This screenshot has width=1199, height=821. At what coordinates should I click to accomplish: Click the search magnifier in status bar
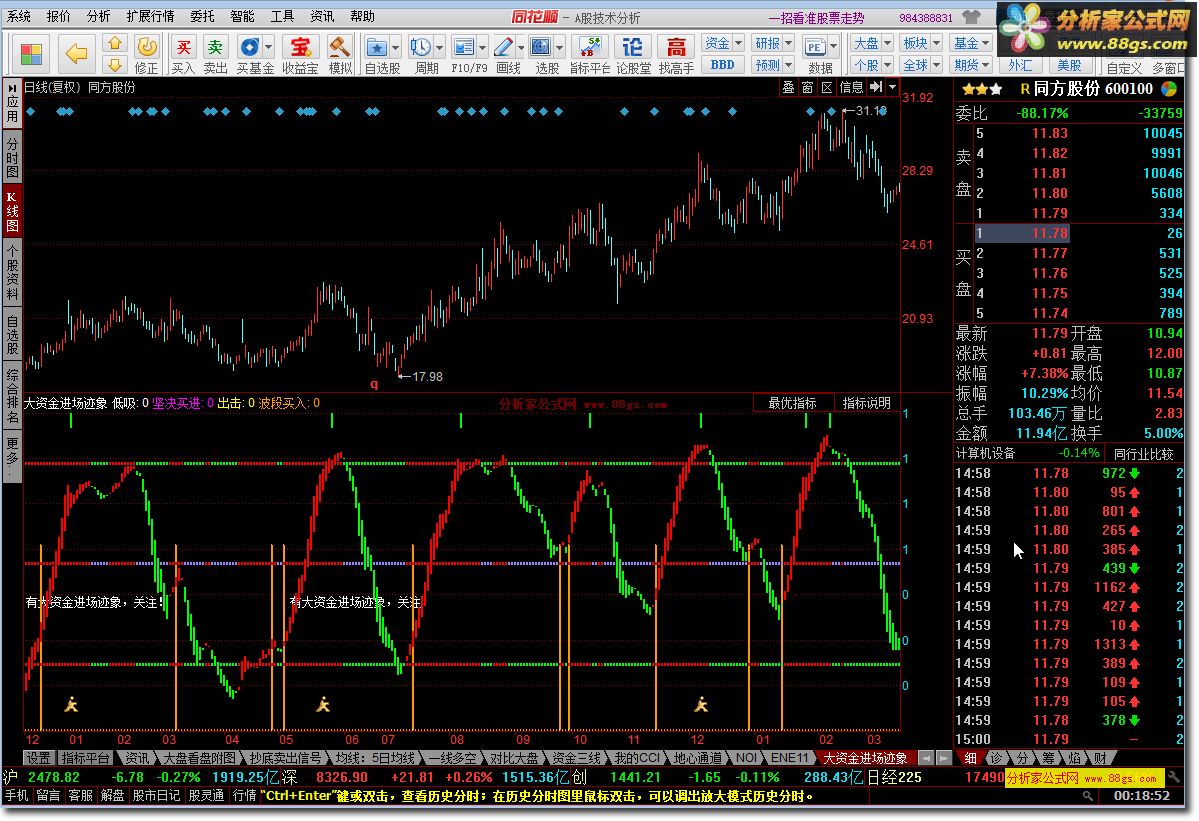1087,796
